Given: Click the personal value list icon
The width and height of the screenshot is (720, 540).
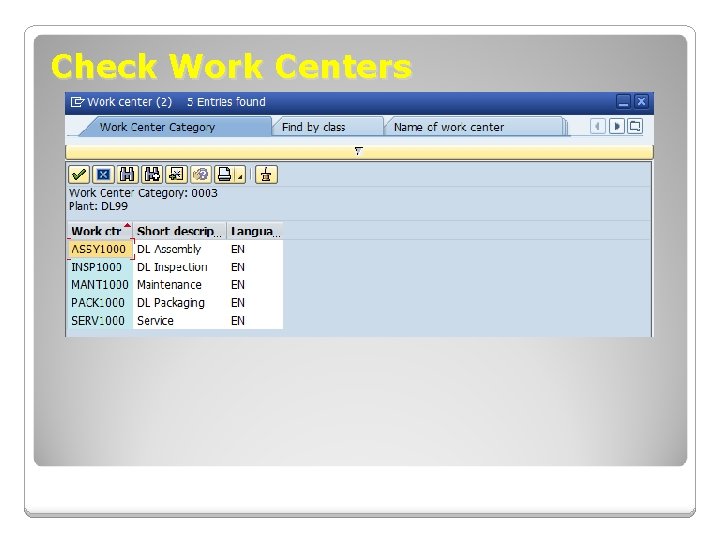Looking at the screenshot, I should 201,174.
